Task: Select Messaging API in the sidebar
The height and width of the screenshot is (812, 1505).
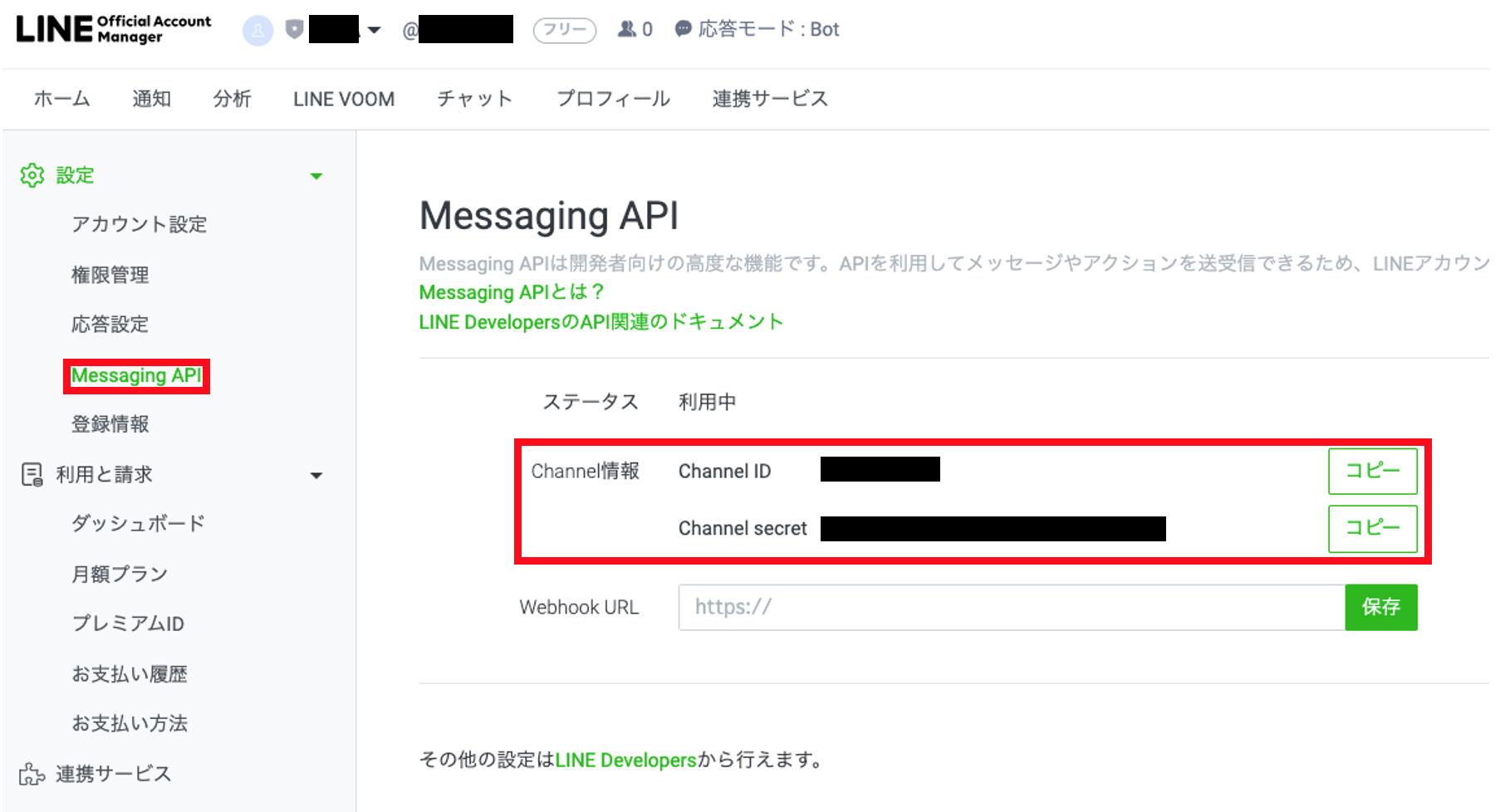Action: tap(136, 376)
